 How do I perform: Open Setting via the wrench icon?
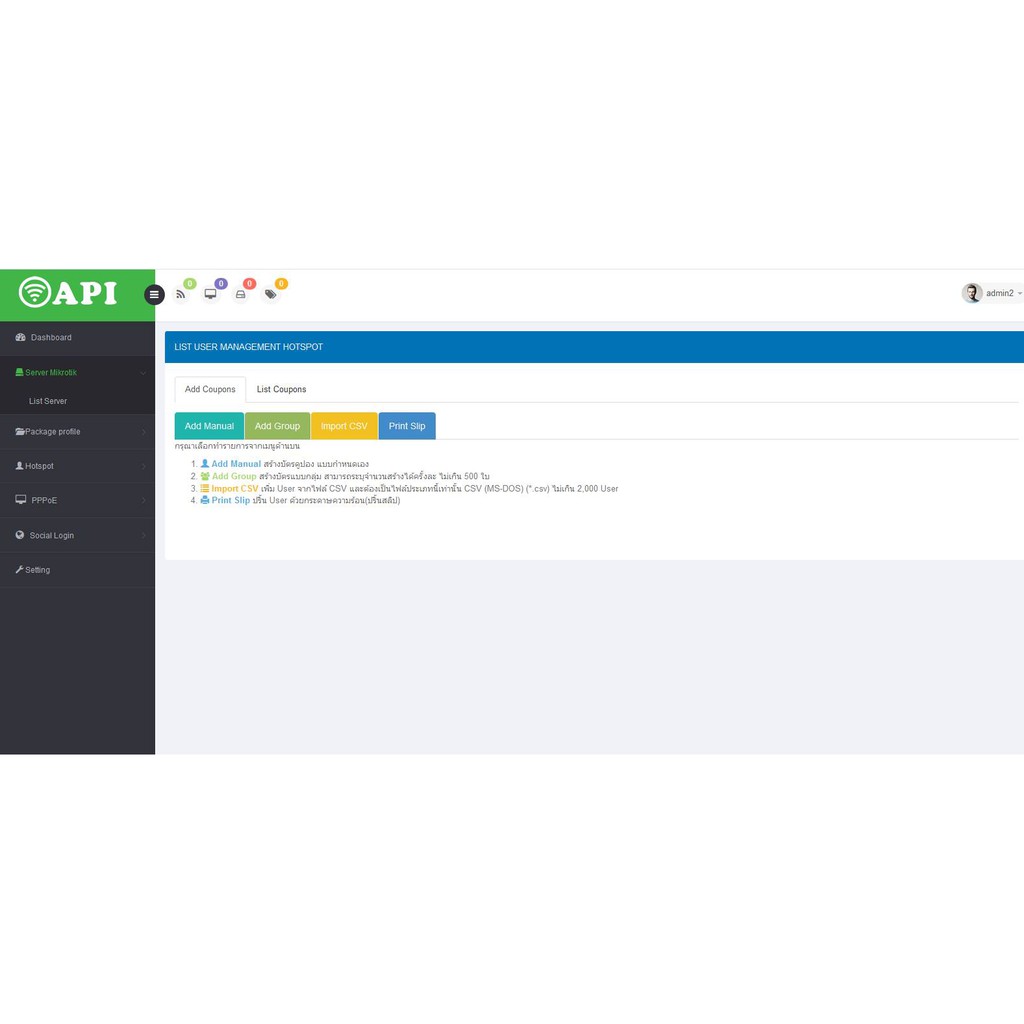pos(19,569)
